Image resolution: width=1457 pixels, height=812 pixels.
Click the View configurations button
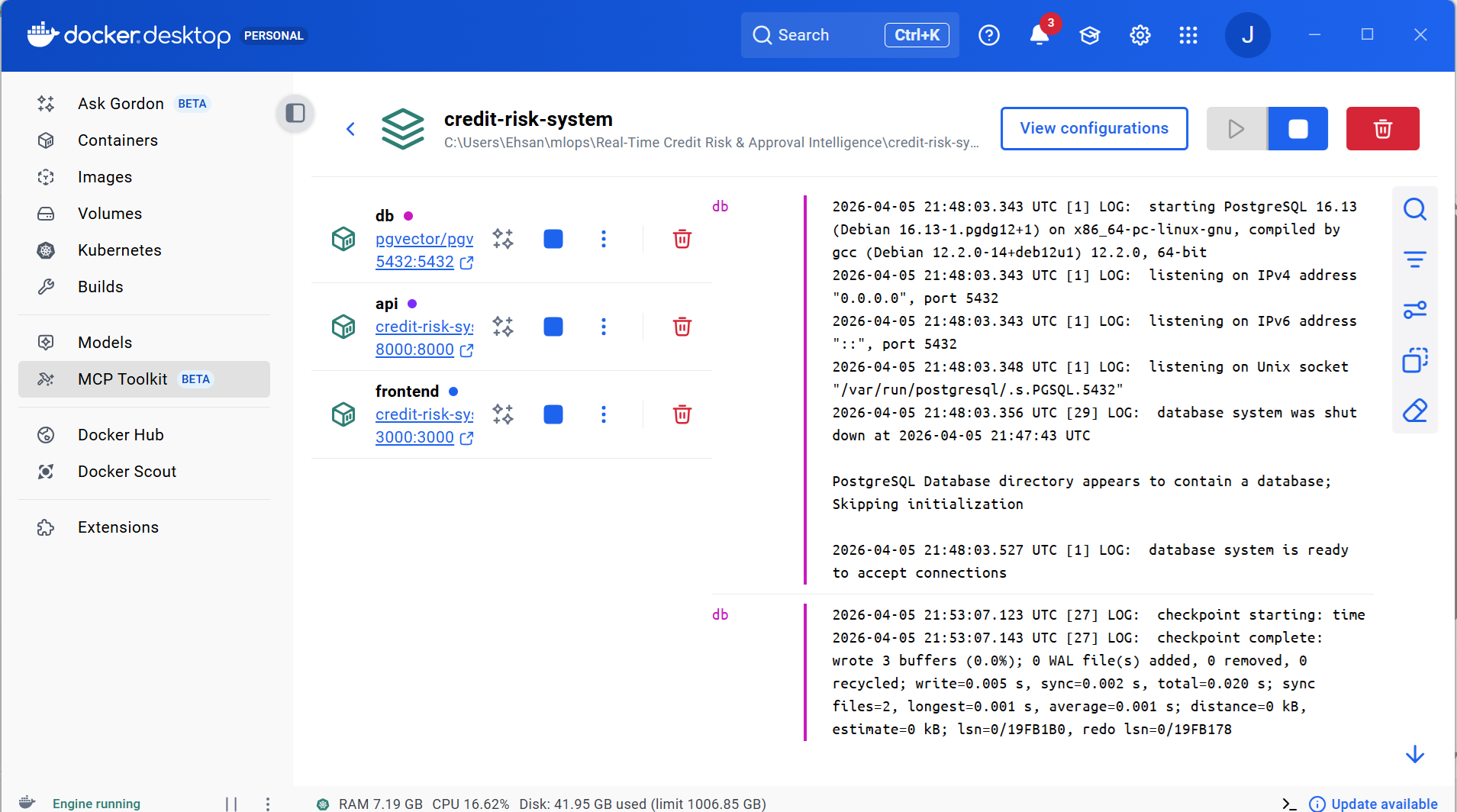[1094, 128]
